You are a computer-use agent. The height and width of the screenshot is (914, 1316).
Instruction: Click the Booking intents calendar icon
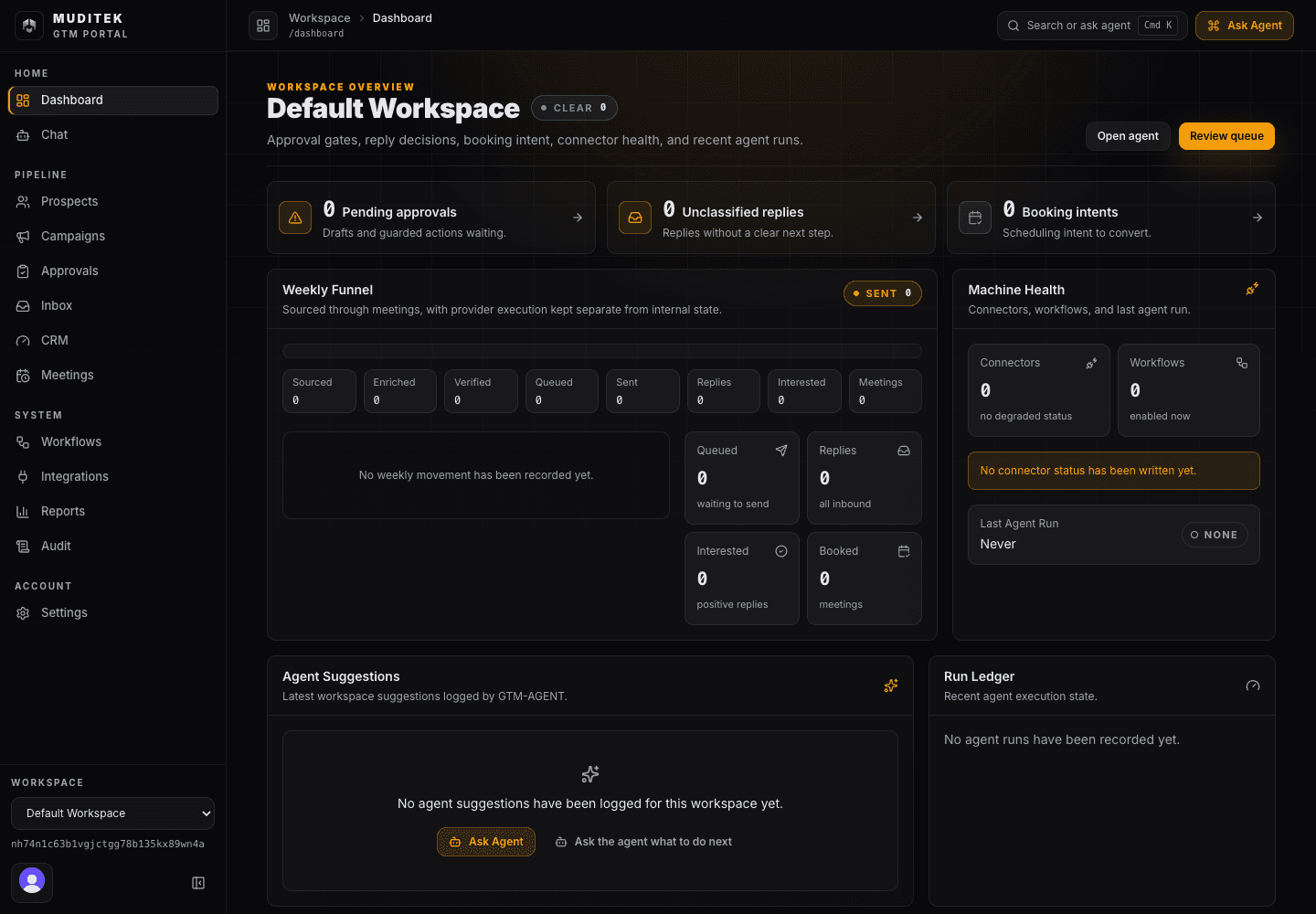pyautogui.click(x=975, y=218)
